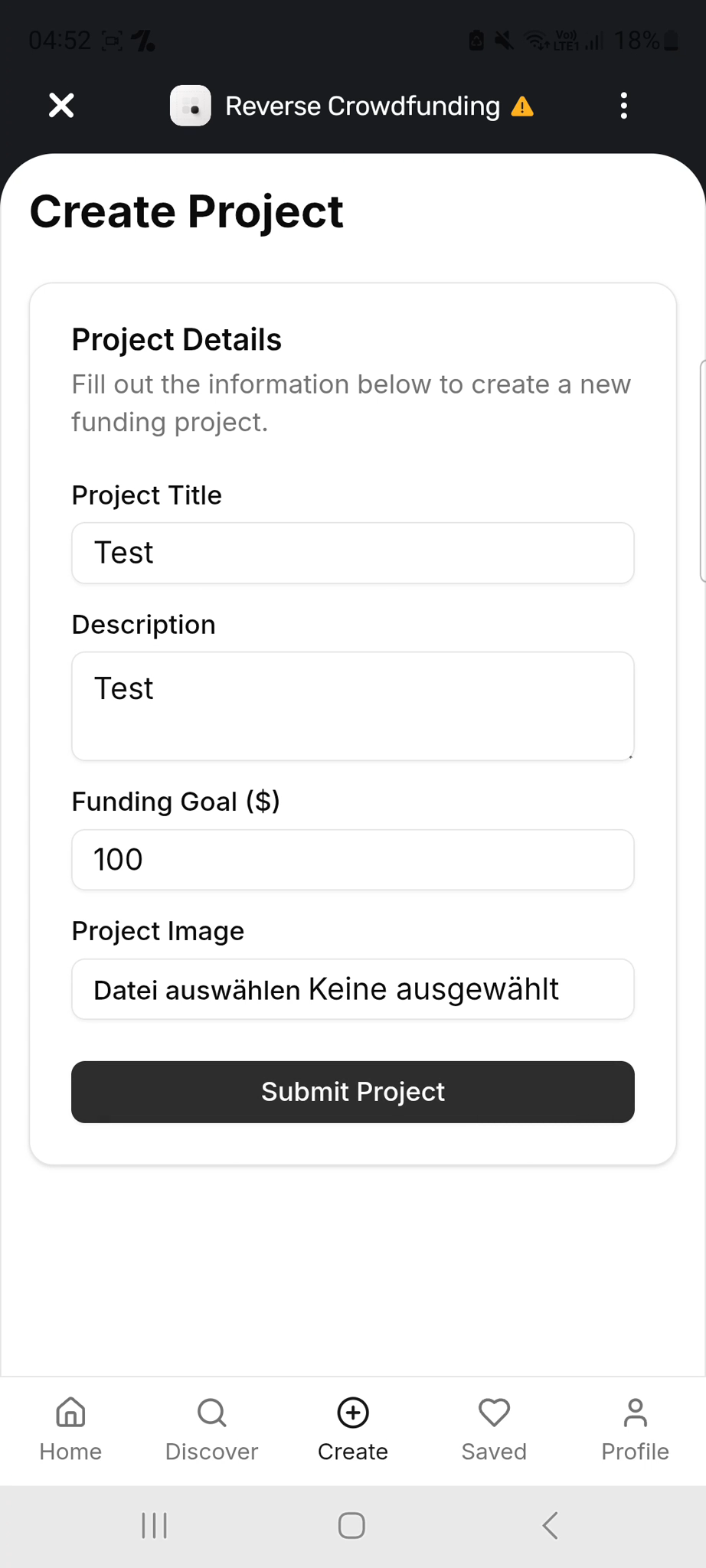Click the Description textarea resize handle

pos(629,756)
